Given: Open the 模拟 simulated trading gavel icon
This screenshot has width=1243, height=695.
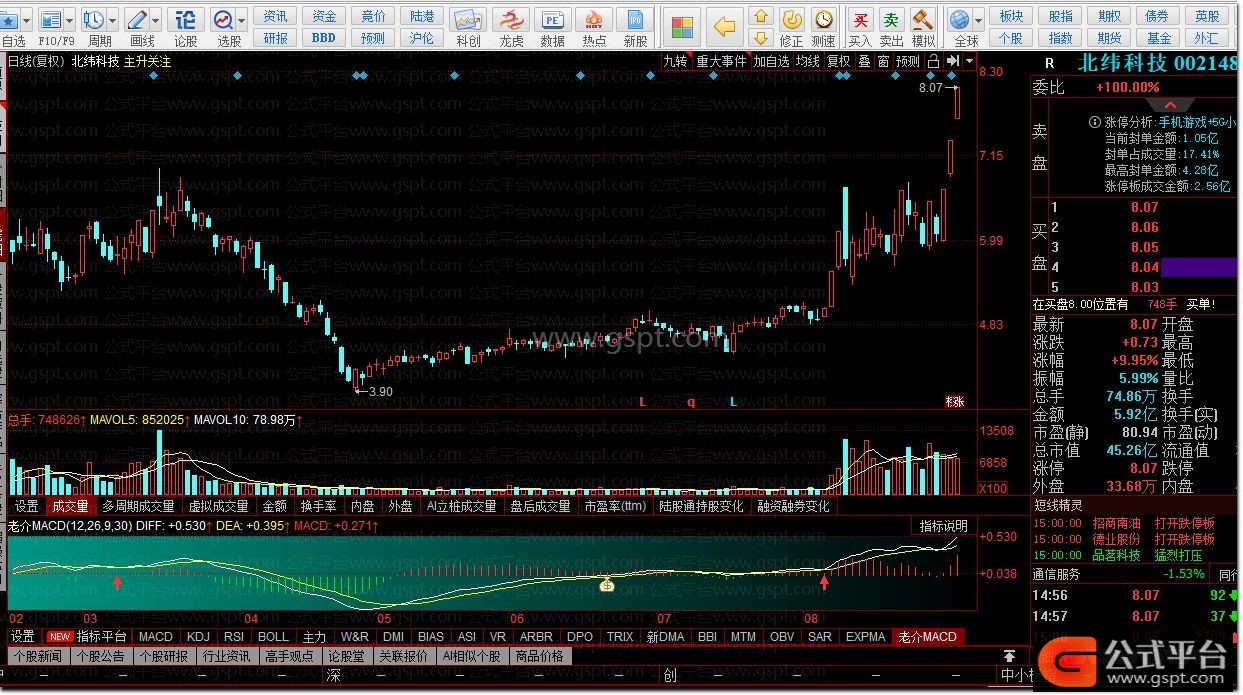Looking at the screenshot, I should click(923, 19).
